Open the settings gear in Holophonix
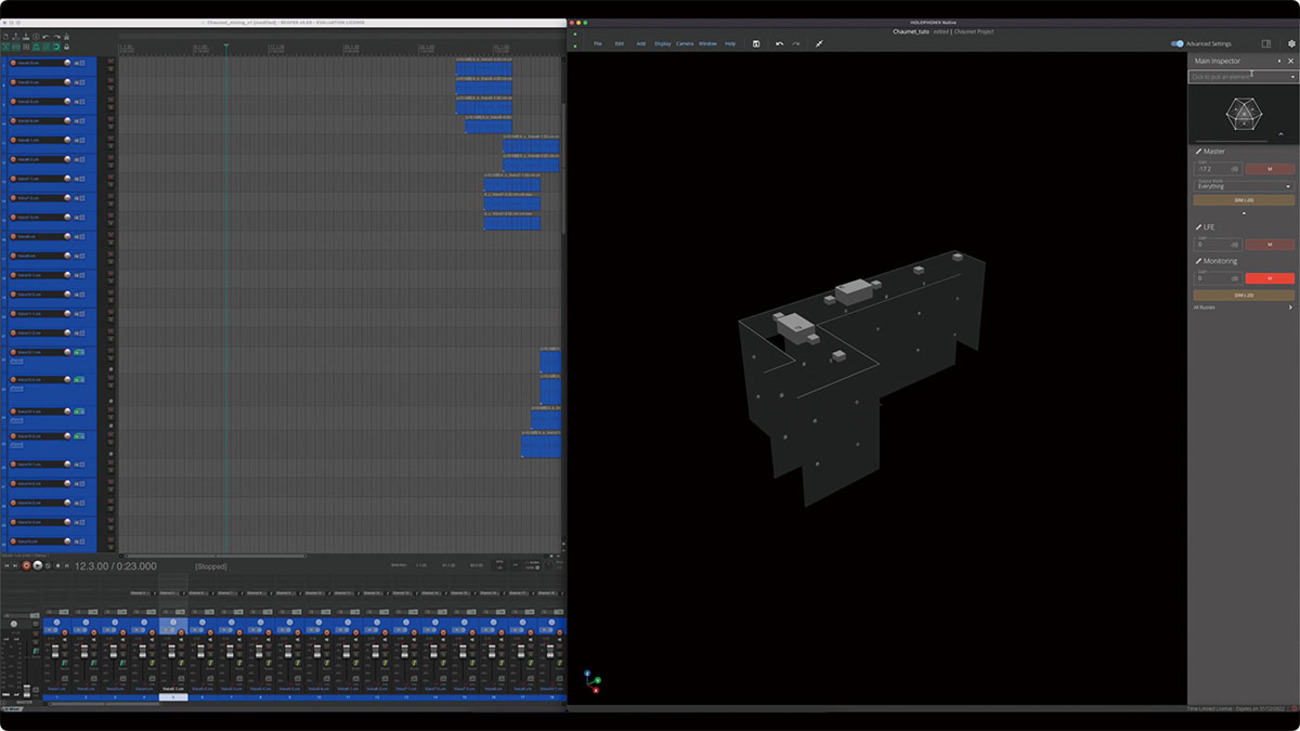 pos(1291,44)
